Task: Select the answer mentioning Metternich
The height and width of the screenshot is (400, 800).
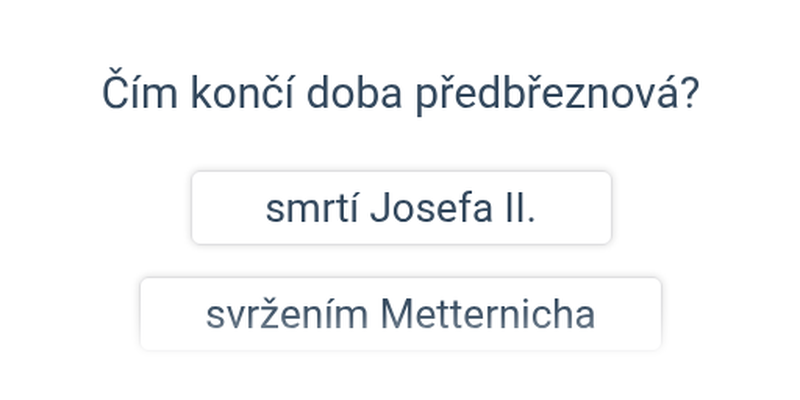Action: (400, 314)
